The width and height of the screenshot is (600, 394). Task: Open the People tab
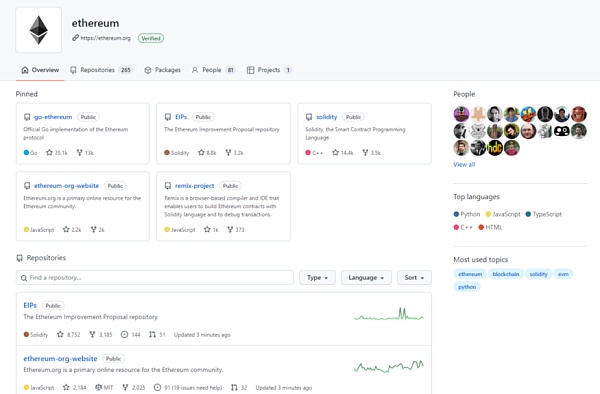click(x=214, y=70)
